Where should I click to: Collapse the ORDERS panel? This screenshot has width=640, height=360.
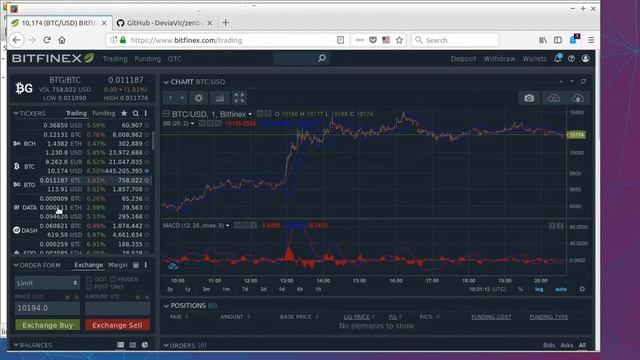point(166,346)
